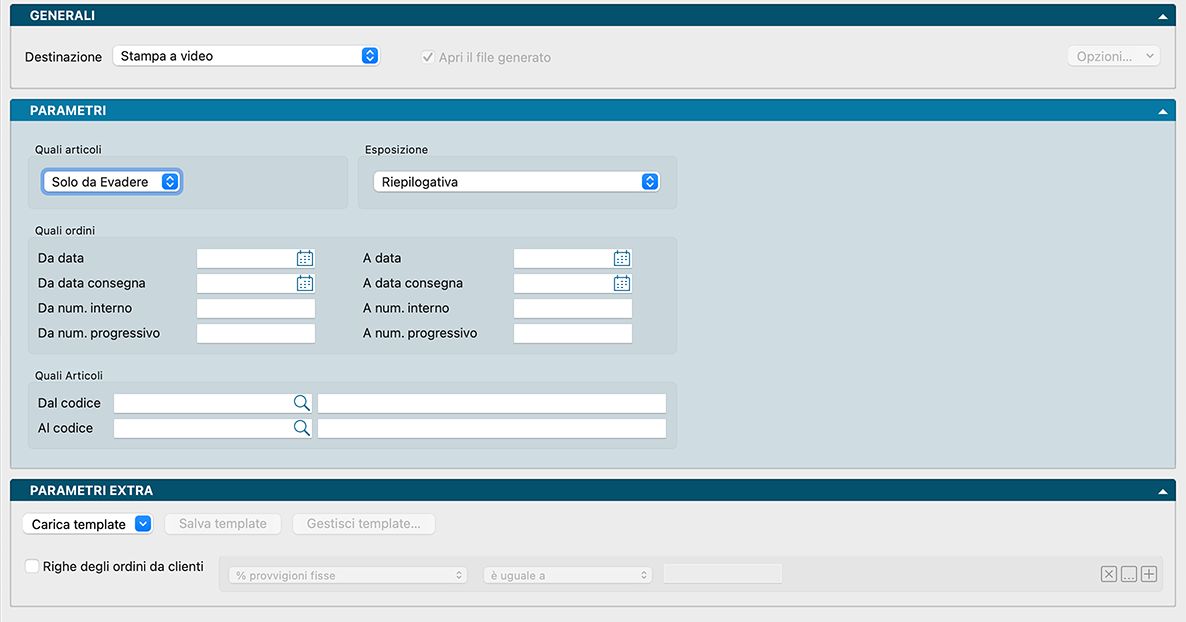The width and height of the screenshot is (1186, 622).
Task: Open calendar picker for Da data
Action: pyautogui.click(x=305, y=258)
